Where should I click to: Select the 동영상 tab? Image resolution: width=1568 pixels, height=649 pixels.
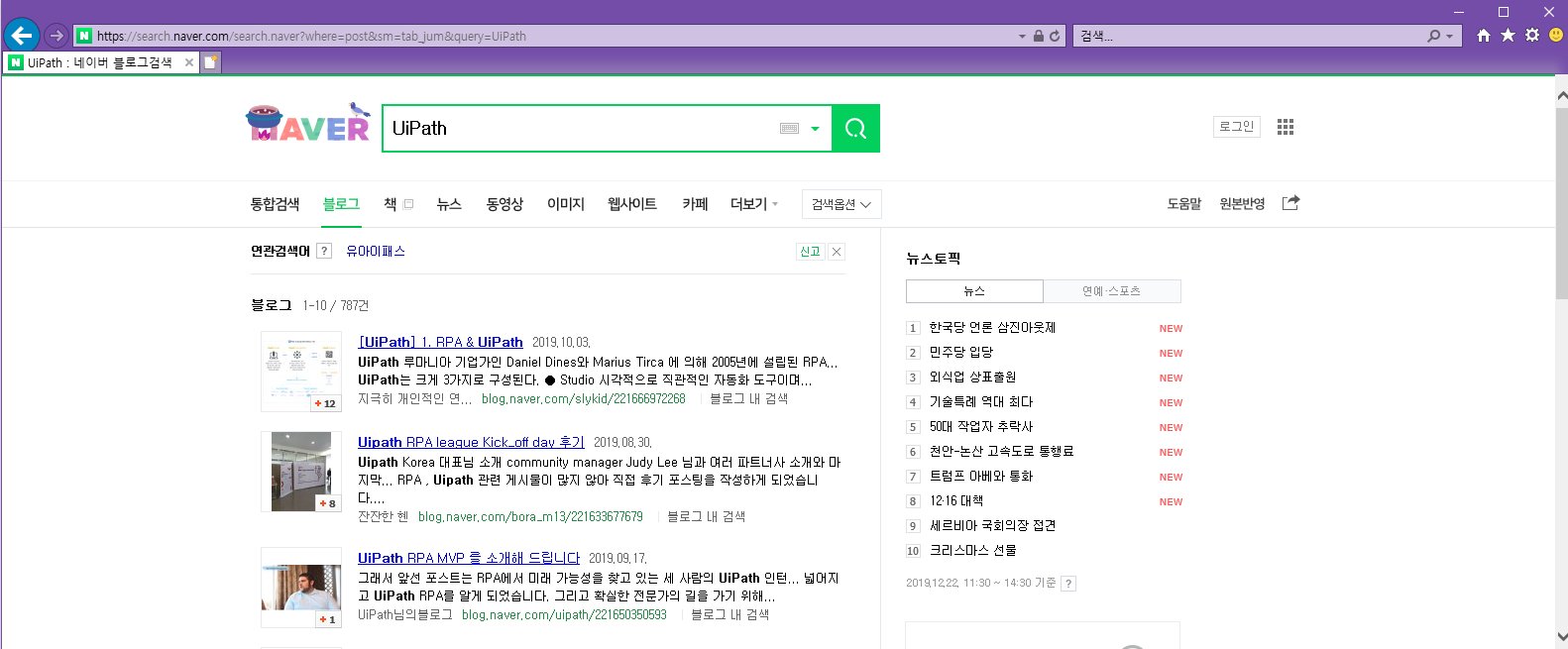(504, 204)
